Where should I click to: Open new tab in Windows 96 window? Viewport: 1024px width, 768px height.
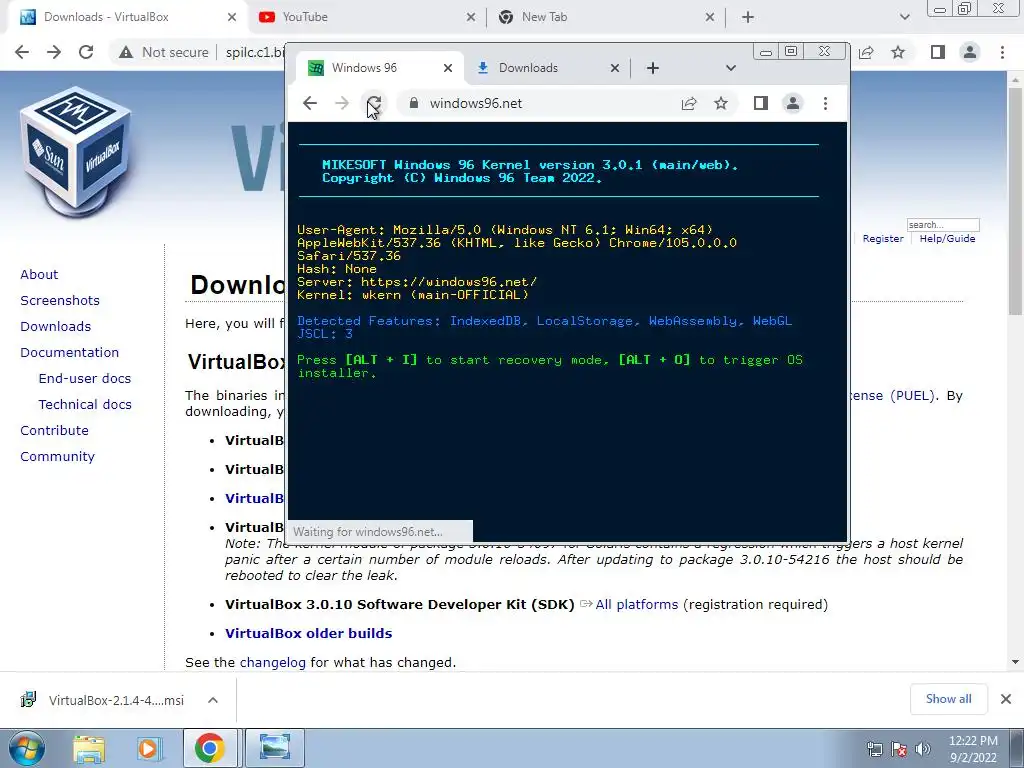653,68
